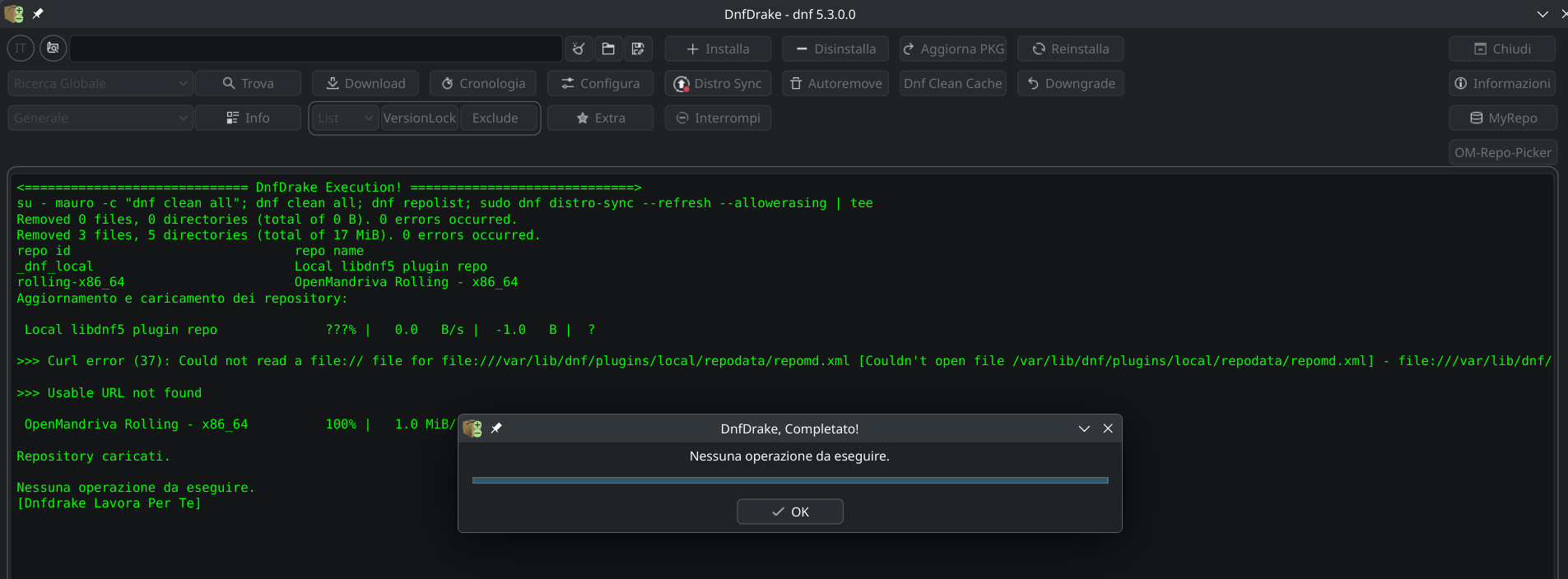Pin the DnfDrake Completato dialog

[x=496, y=428]
